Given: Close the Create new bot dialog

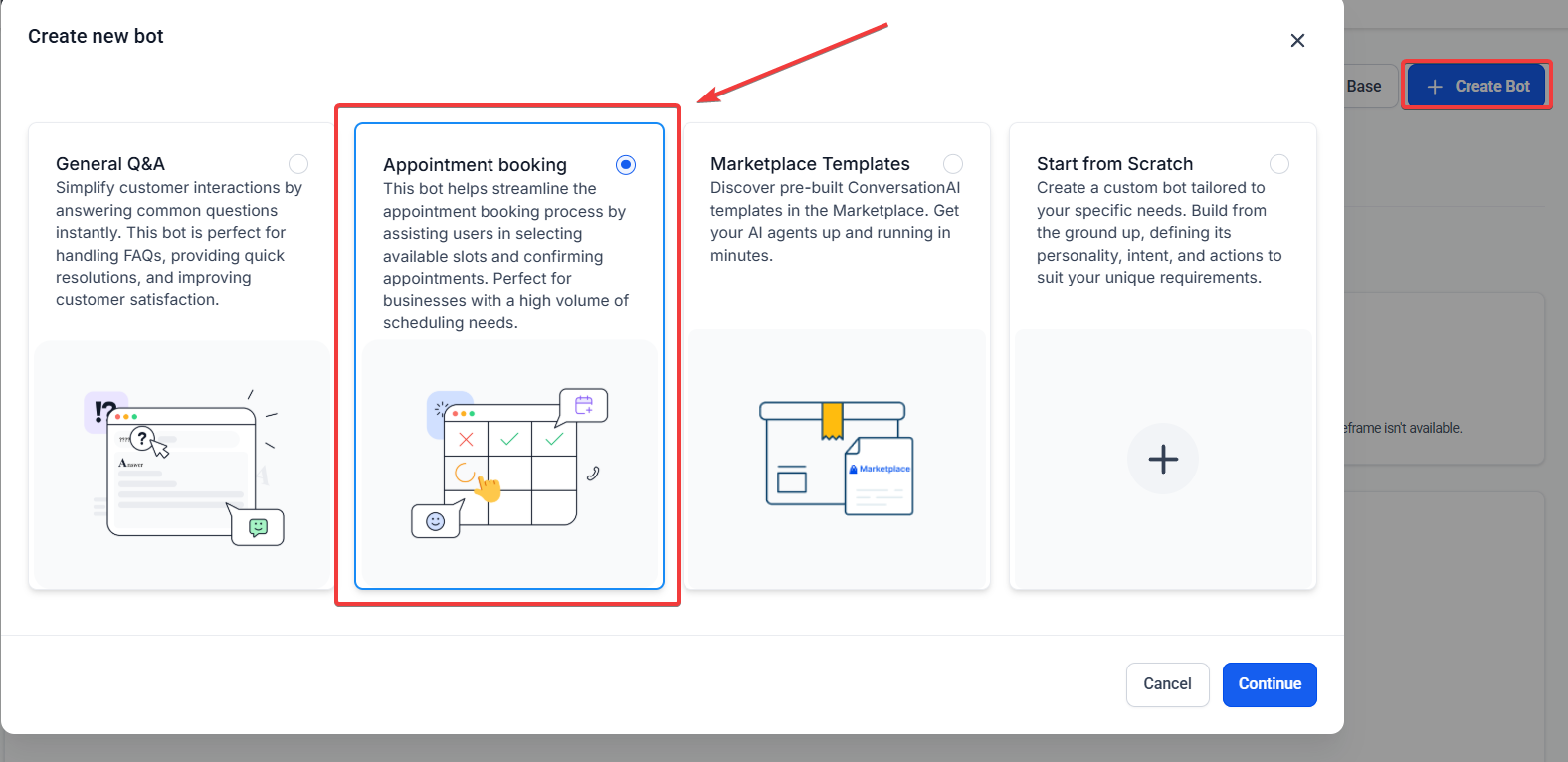Looking at the screenshot, I should click(1297, 41).
